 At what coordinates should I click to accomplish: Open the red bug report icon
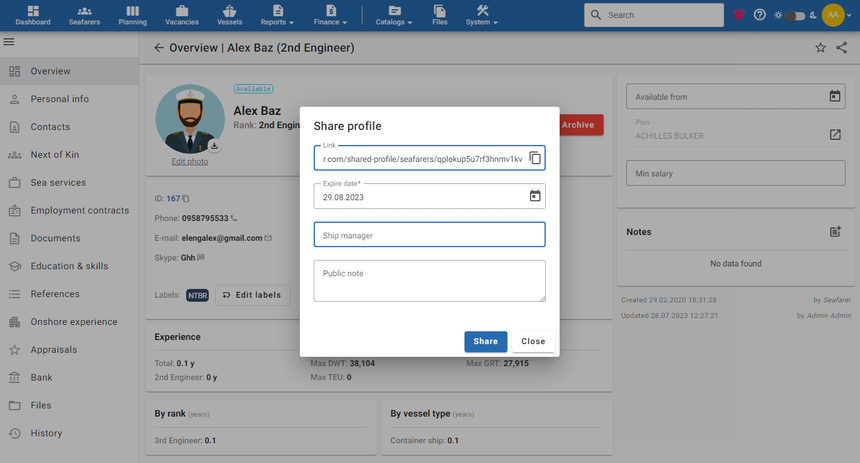tap(739, 15)
